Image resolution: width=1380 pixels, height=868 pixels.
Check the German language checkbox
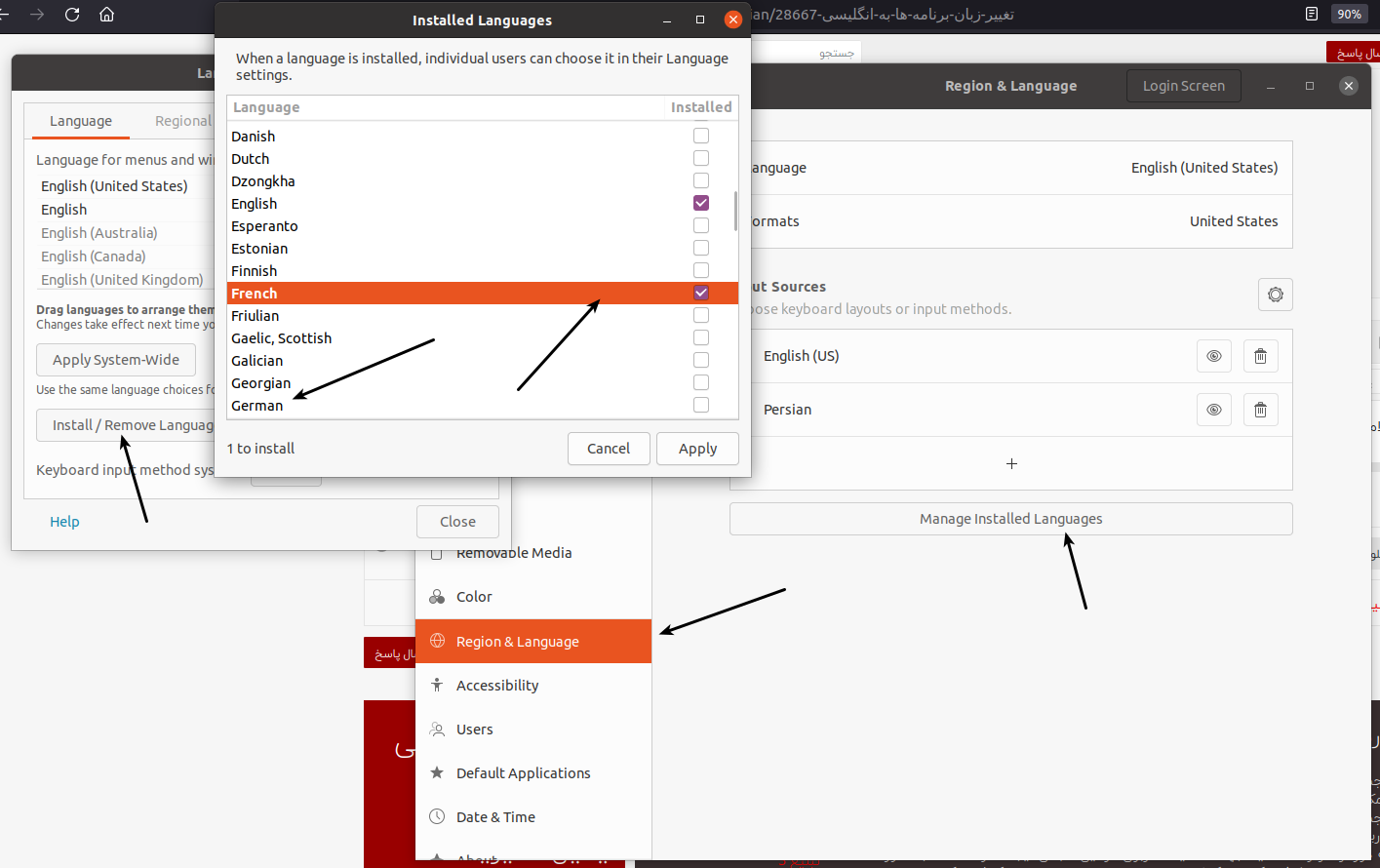pyautogui.click(x=701, y=405)
